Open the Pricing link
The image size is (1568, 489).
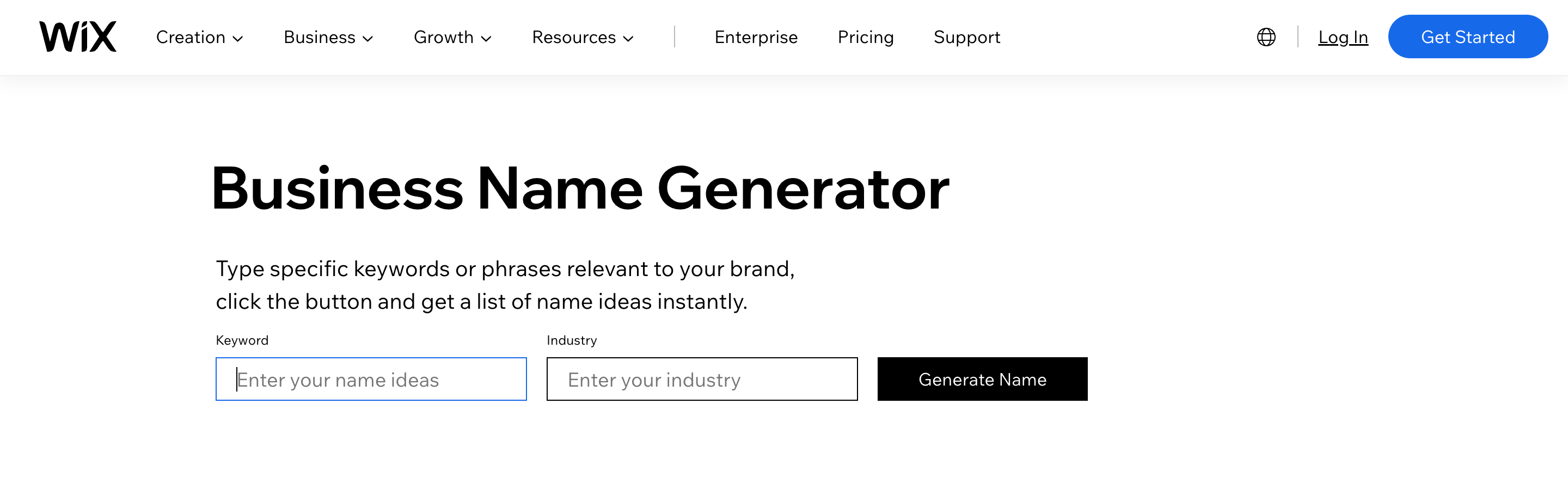pos(865,37)
